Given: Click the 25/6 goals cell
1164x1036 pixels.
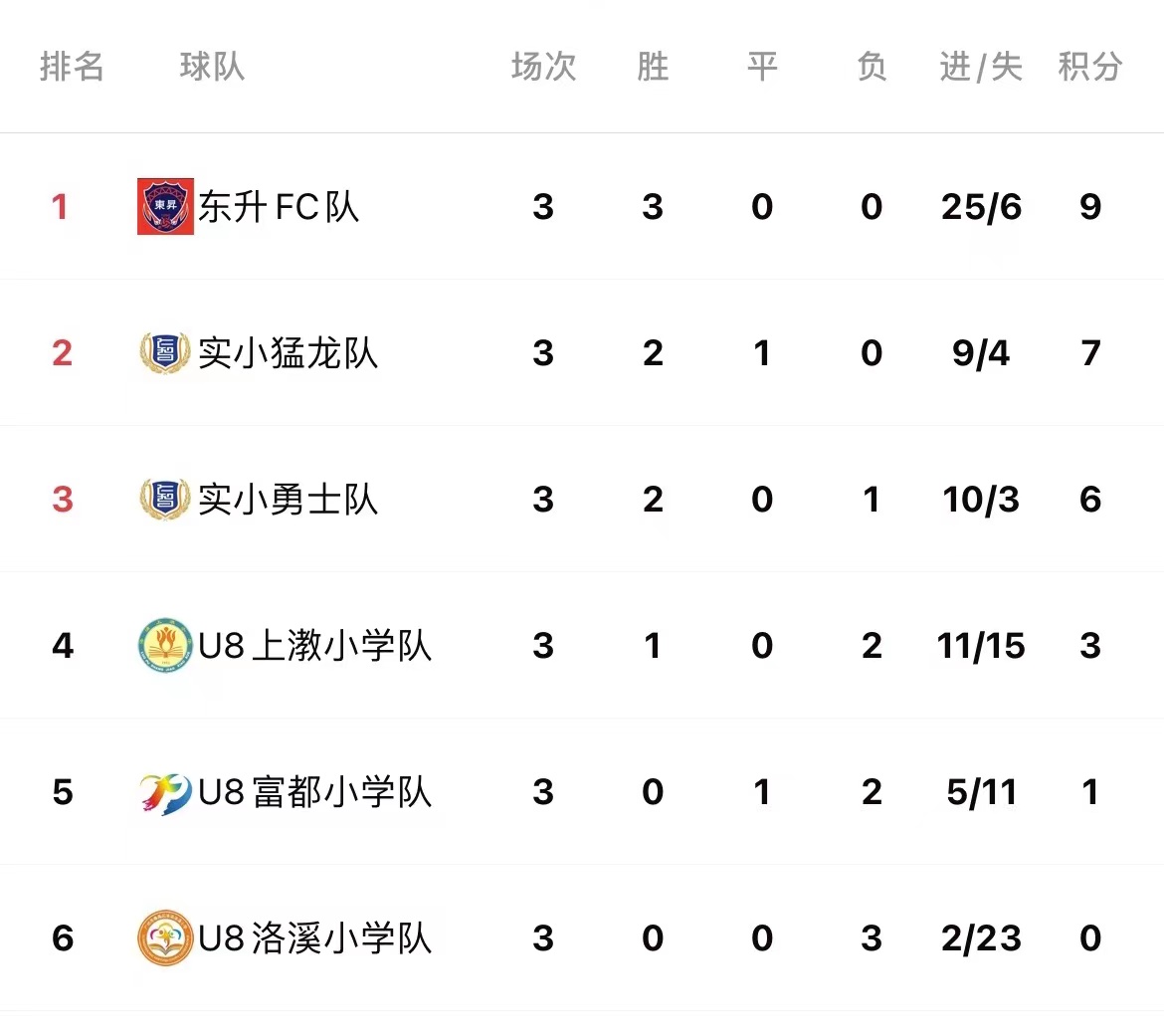Looking at the screenshot, I should click(981, 207).
